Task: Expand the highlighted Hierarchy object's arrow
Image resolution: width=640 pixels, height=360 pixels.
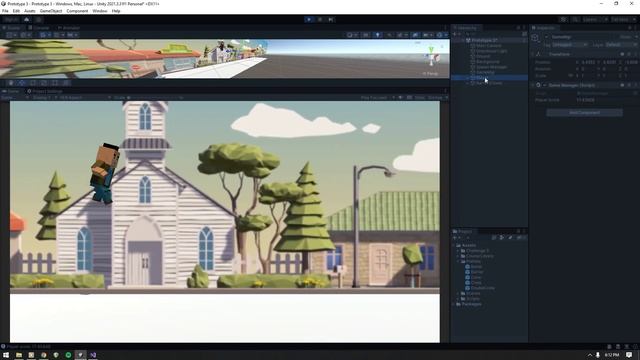Action: pyautogui.click(x=468, y=78)
